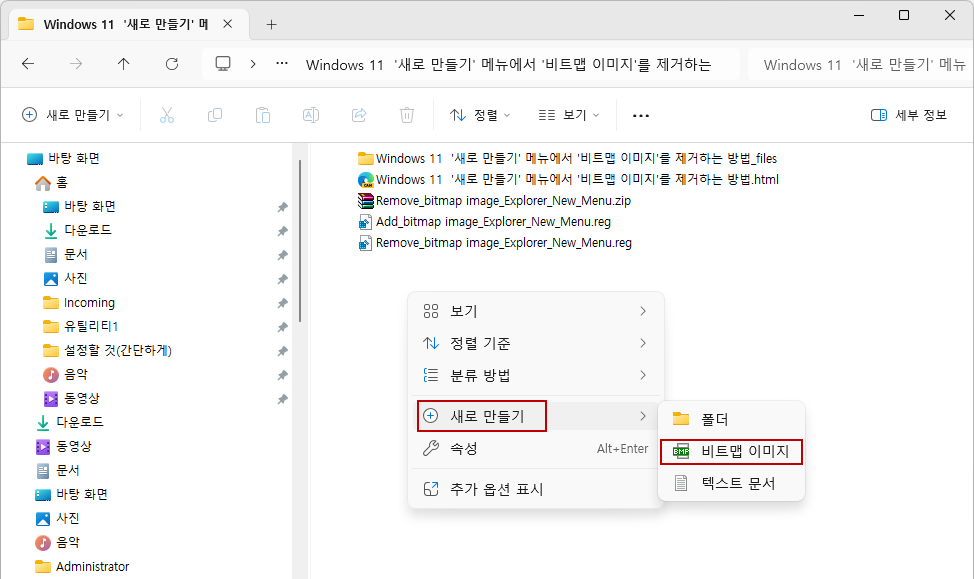This screenshot has height=579, width=974.
Task: Open top-level 바탕 화면 above 홈
Action: coord(63,158)
